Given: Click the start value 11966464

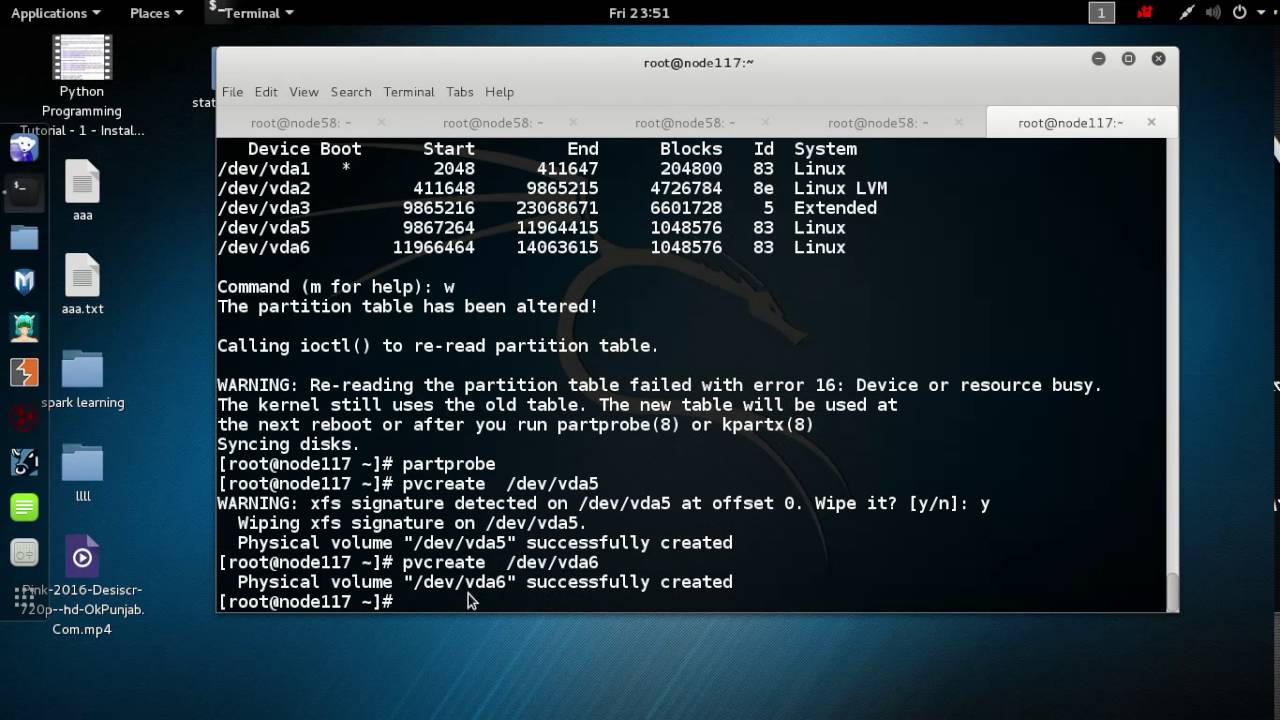Looking at the screenshot, I should [x=433, y=247].
